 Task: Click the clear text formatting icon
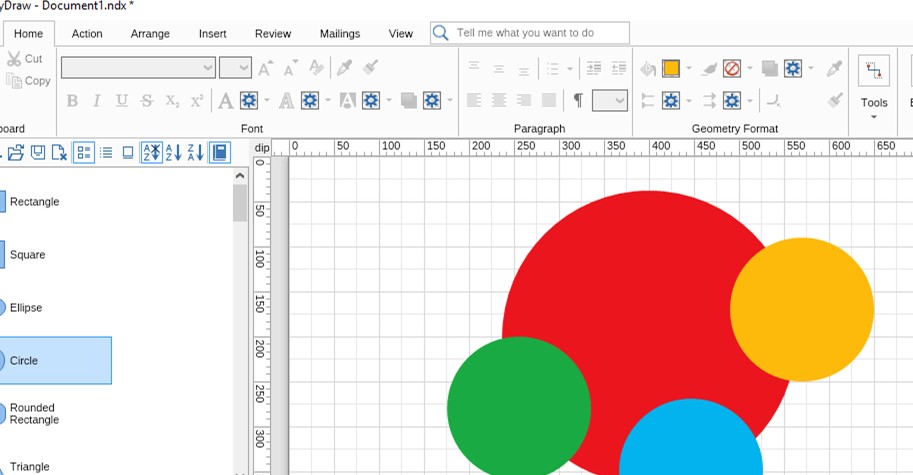tap(316, 68)
